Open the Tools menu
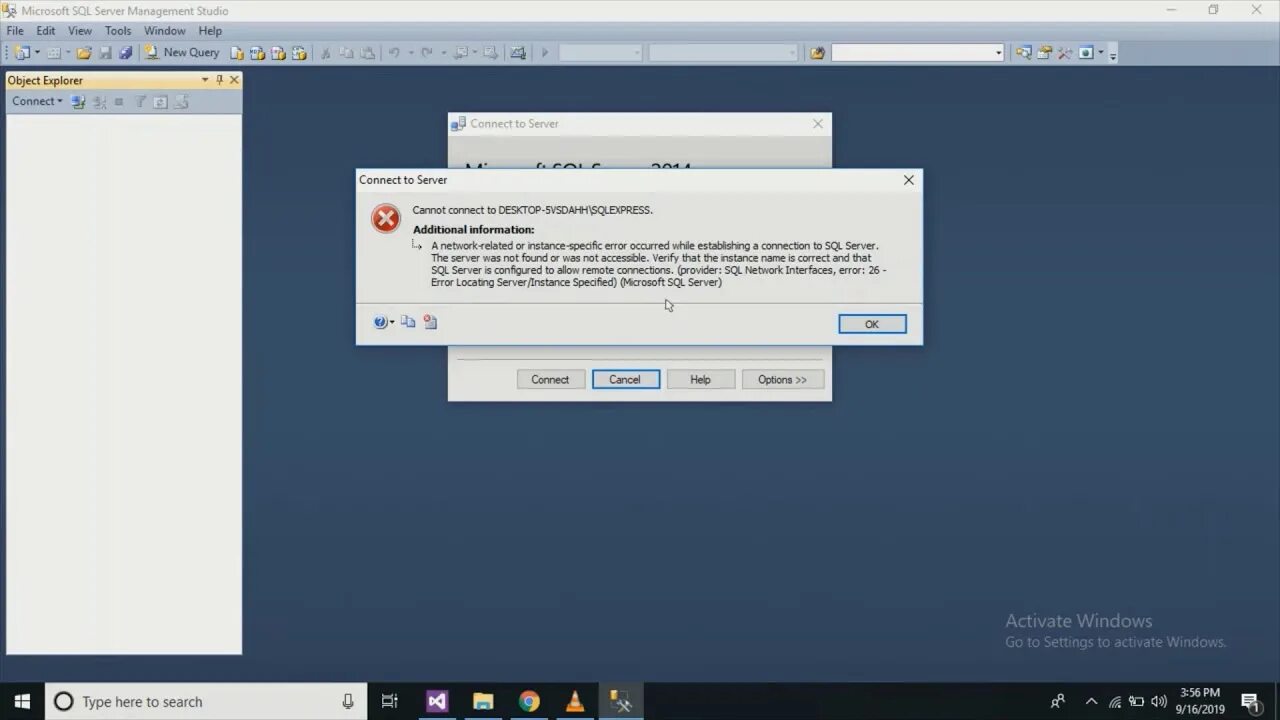This screenshot has width=1280, height=720. pyautogui.click(x=118, y=31)
